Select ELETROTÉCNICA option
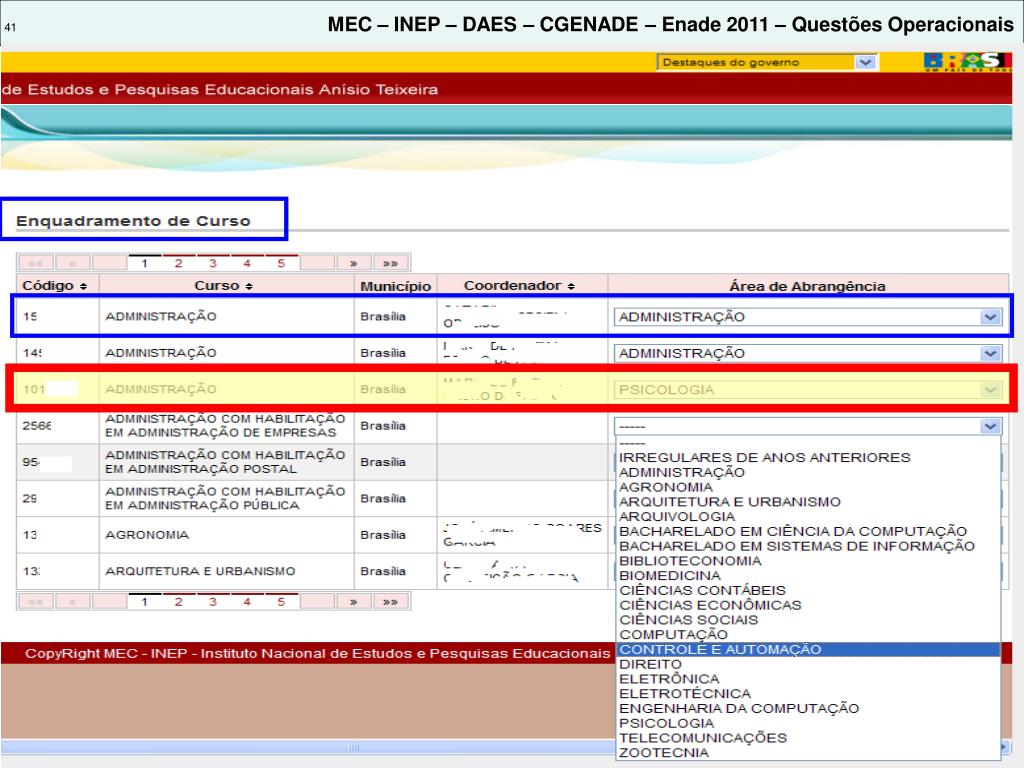 pyautogui.click(x=808, y=694)
